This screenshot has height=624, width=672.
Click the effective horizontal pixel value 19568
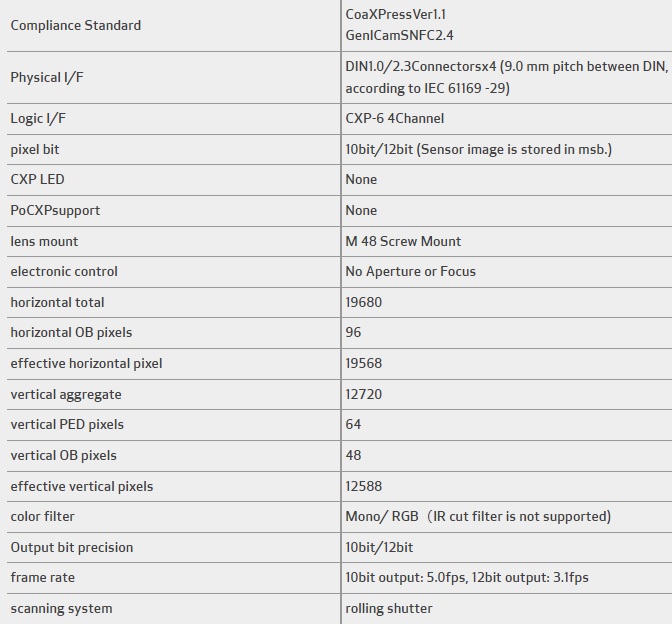(x=363, y=363)
